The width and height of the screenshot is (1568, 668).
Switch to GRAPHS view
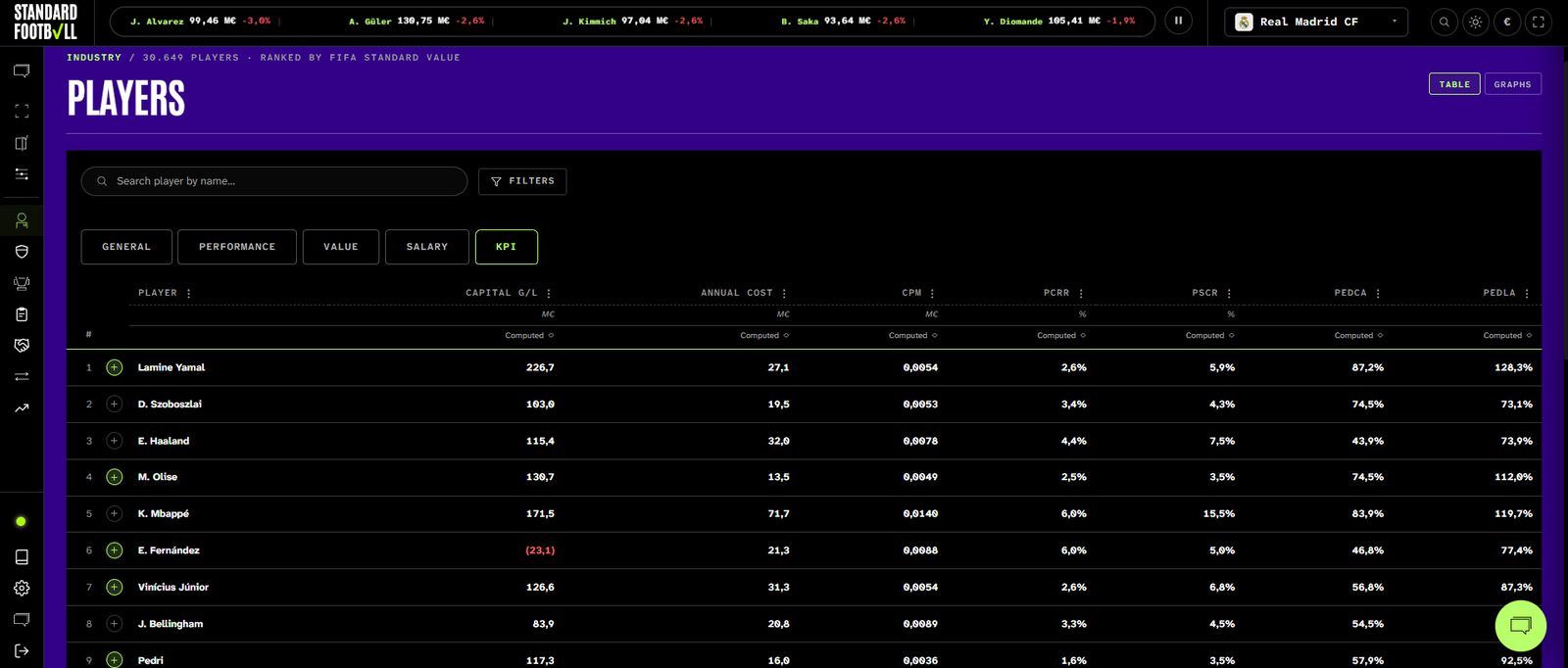pos(1513,84)
